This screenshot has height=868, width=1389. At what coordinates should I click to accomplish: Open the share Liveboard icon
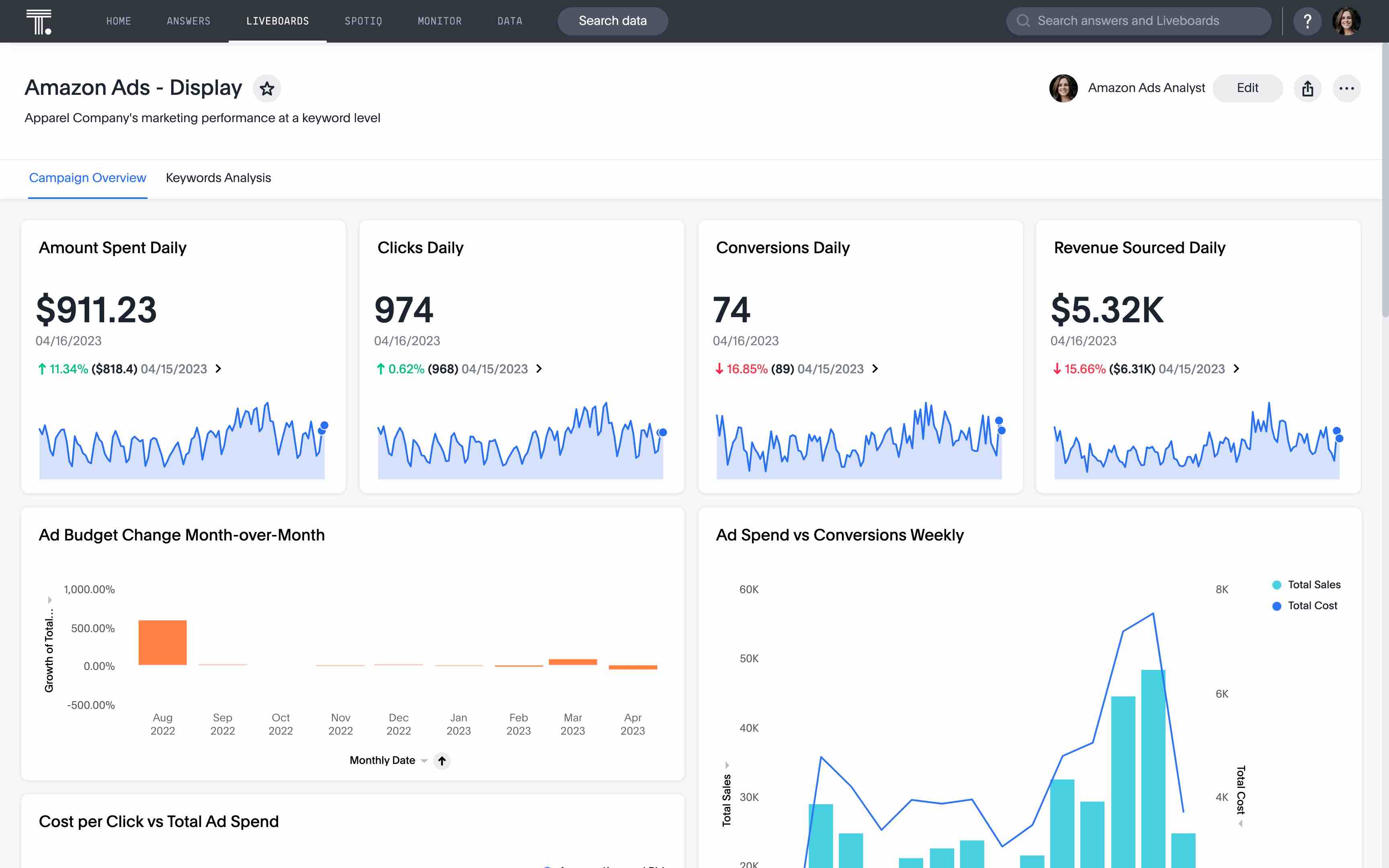pyautogui.click(x=1307, y=88)
